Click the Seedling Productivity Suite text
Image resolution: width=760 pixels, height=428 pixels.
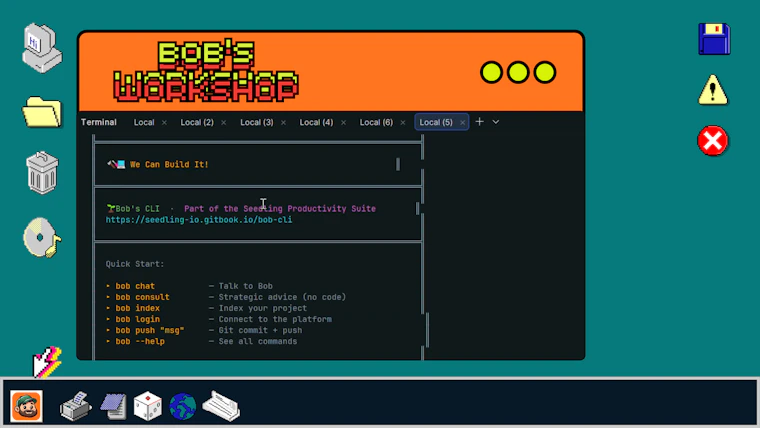coord(309,208)
